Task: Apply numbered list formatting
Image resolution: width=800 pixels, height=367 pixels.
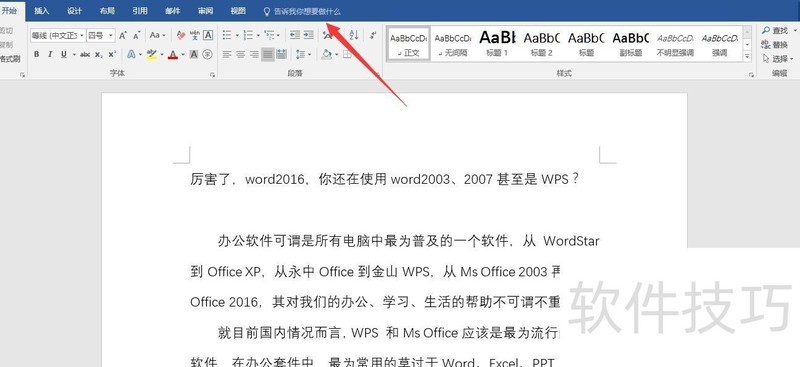Action: click(x=248, y=35)
